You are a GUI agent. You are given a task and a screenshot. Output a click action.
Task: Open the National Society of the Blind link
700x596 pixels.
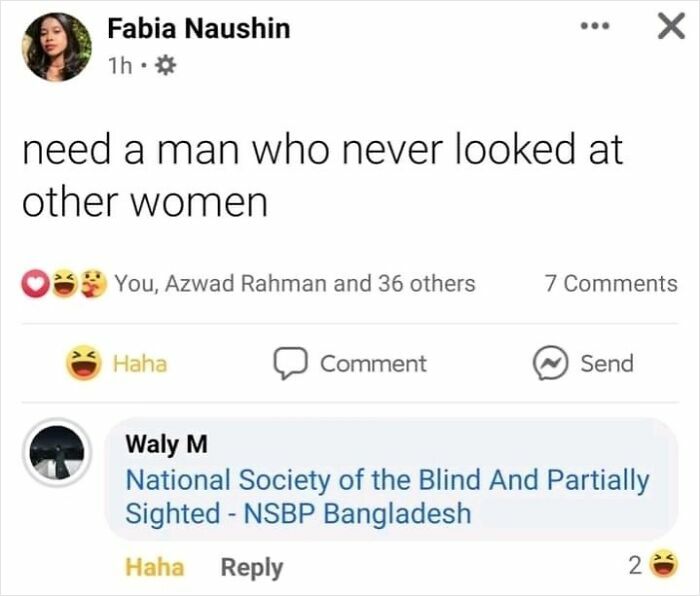click(386, 497)
